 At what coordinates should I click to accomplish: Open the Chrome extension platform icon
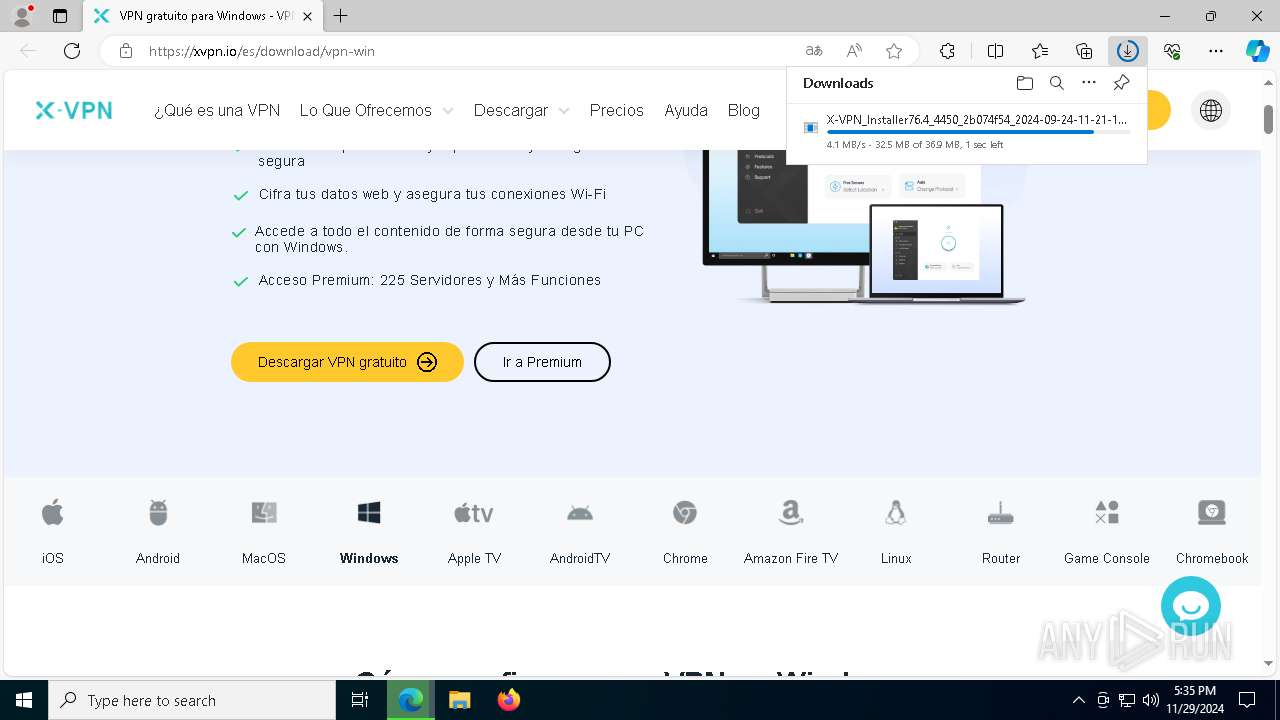tap(685, 514)
